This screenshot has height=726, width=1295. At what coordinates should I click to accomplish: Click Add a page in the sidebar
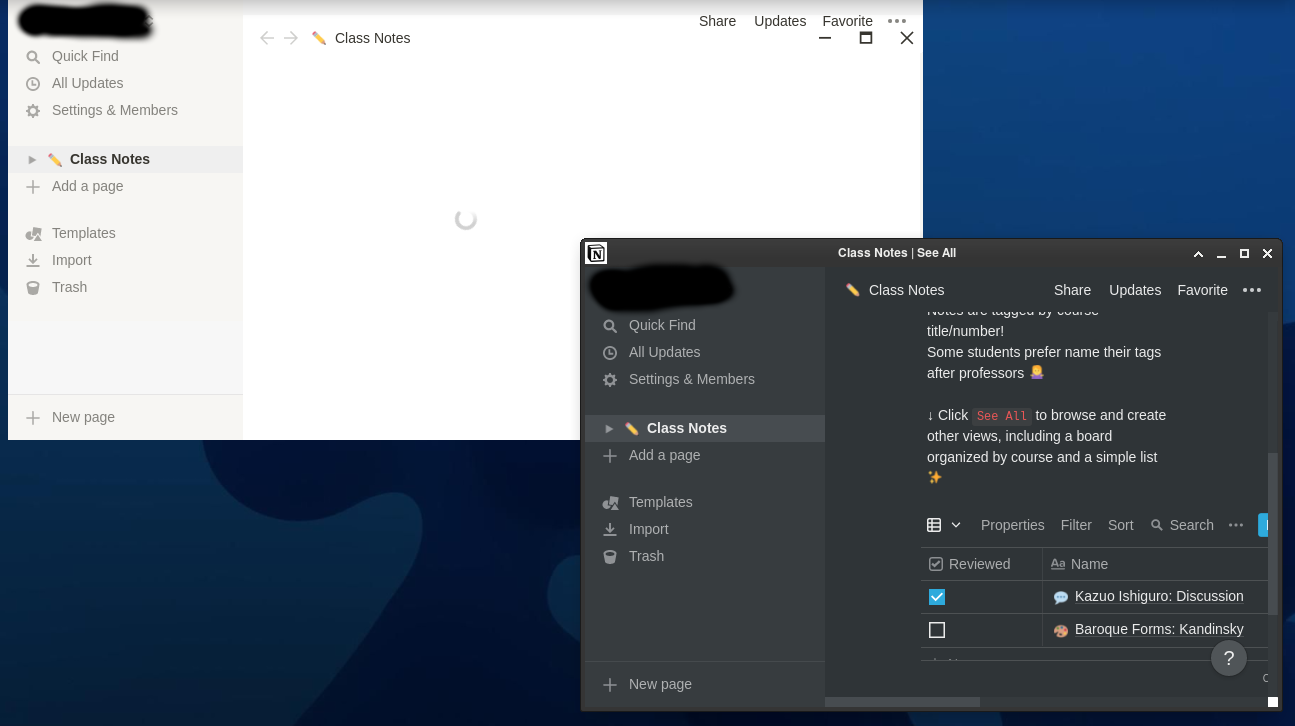(663, 455)
